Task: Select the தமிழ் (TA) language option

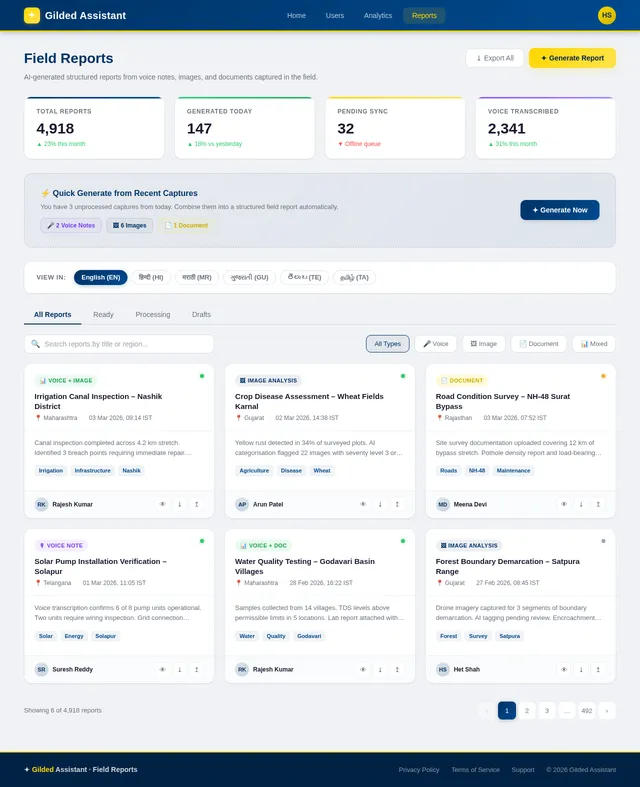Action: click(353, 277)
